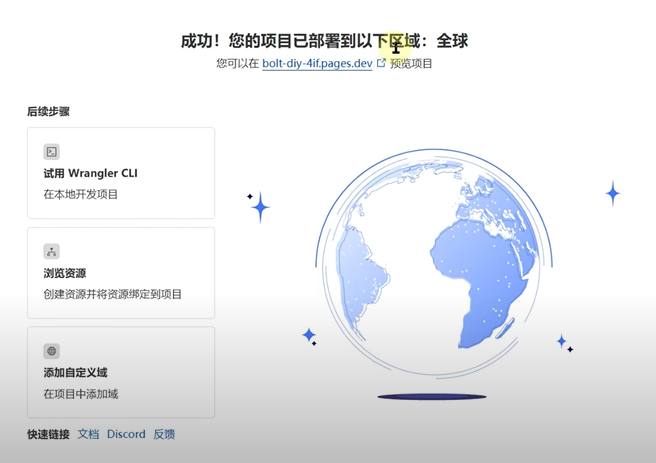Open the 文档 quick link
Image resolution: width=656 pixels, height=463 pixels.
pyautogui.click(x=88, y=434)
